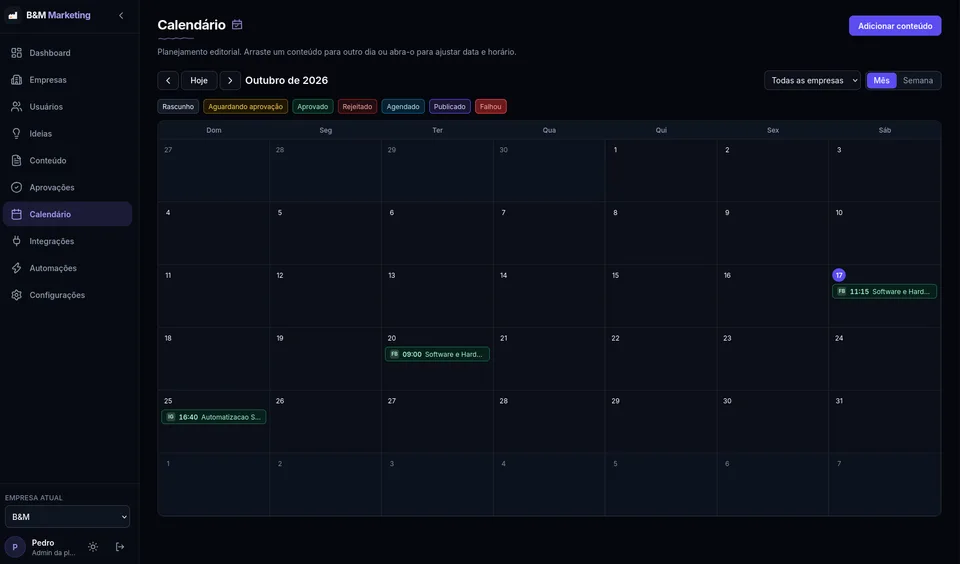Switch the calendar to Mês view

(882, 80)
